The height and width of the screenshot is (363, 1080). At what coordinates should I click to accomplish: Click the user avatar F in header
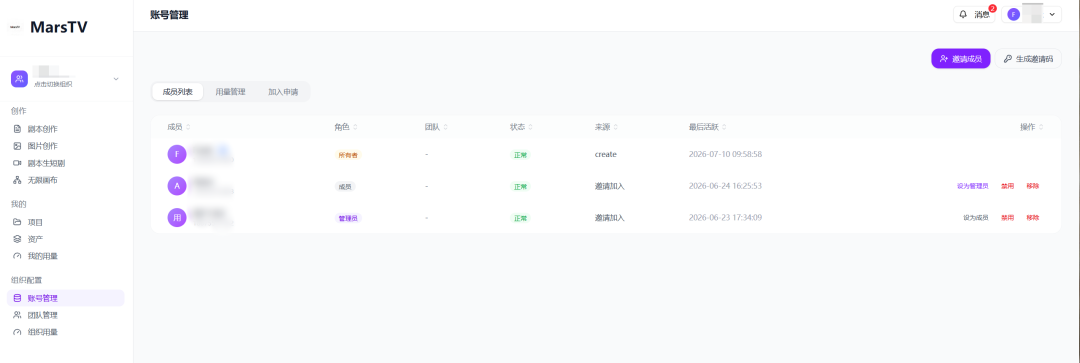pos(1013,14)
